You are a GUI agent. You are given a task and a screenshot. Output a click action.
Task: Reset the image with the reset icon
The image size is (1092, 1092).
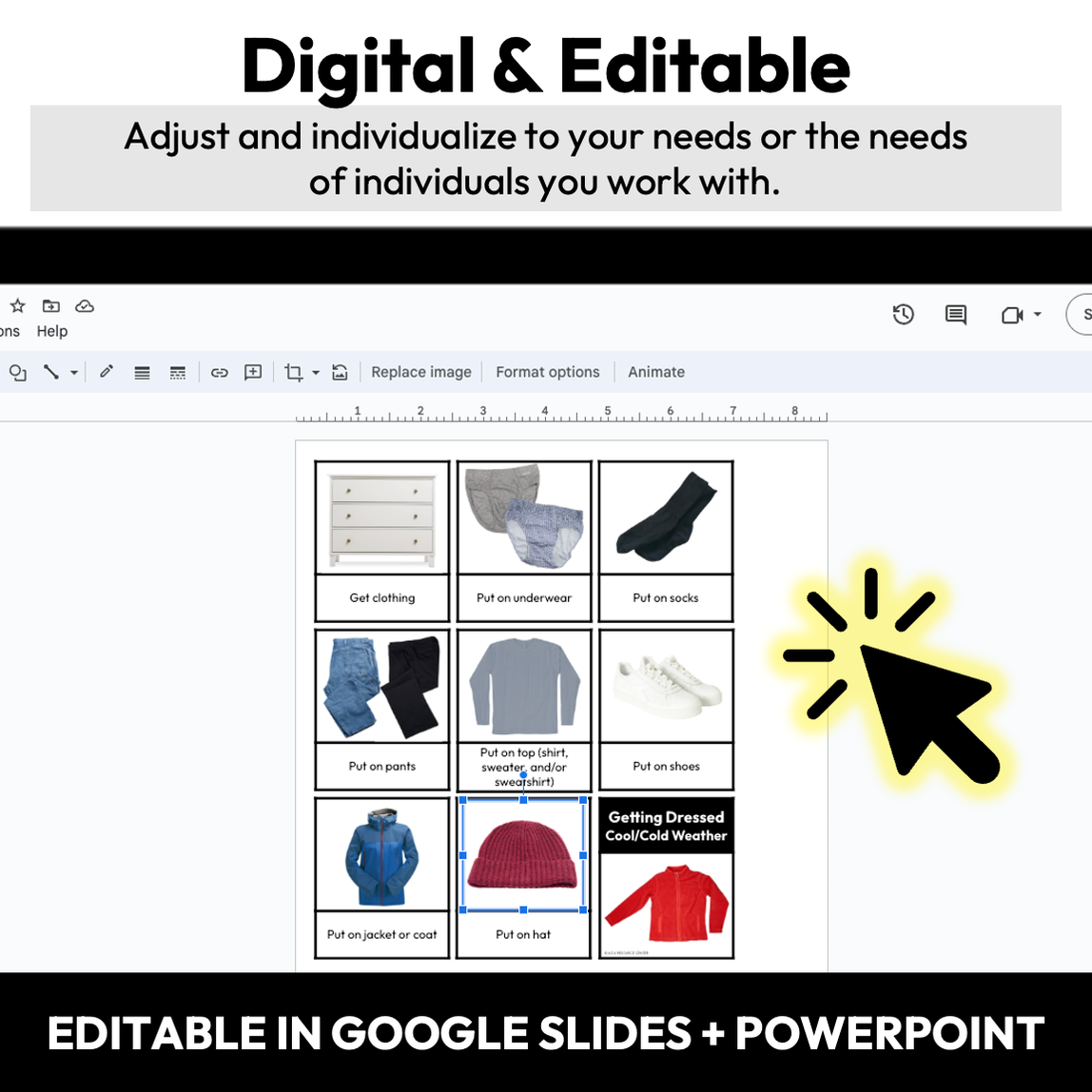tap(340, 373)
